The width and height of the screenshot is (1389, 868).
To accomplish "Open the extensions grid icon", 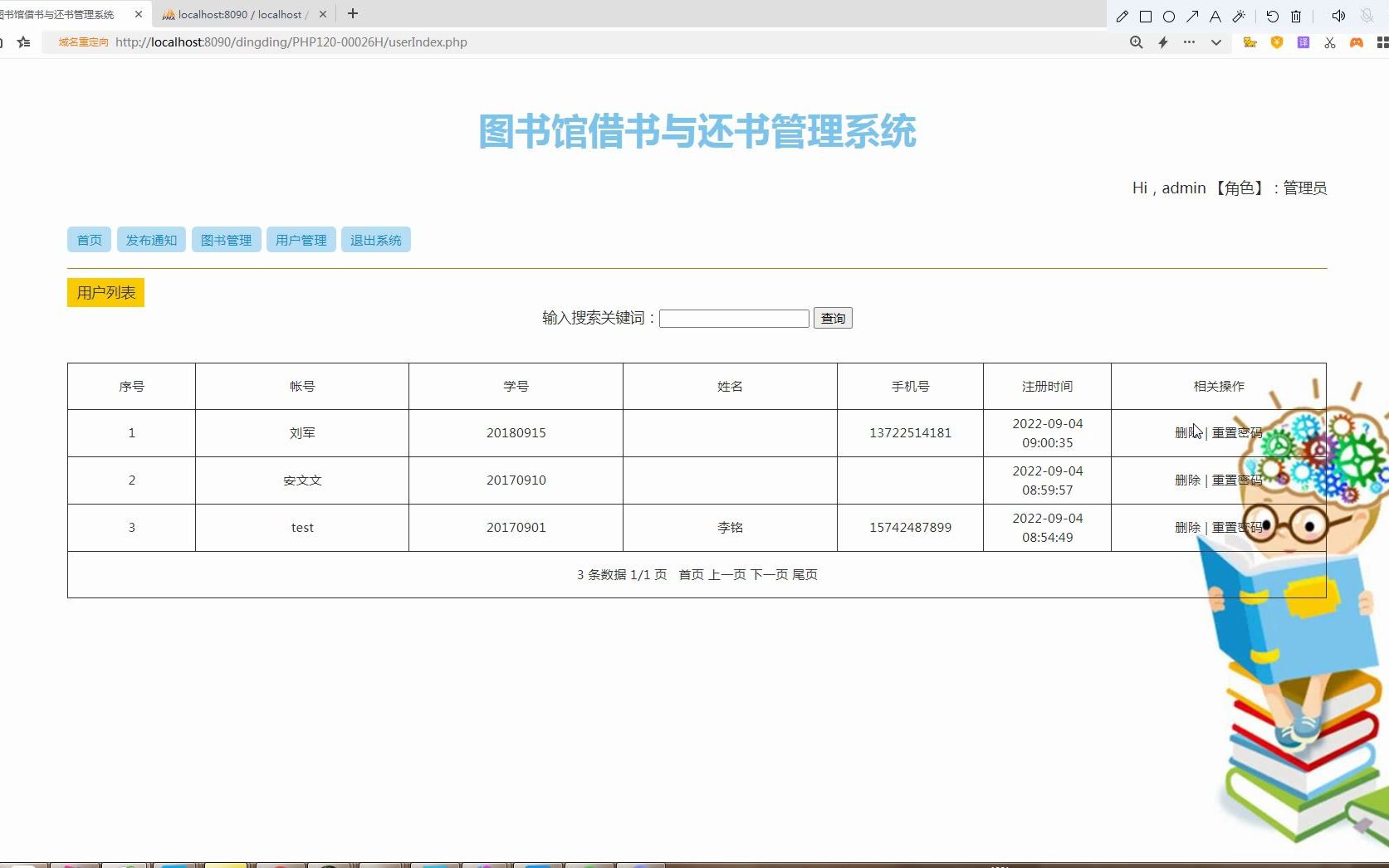I will coord(1382,42).
